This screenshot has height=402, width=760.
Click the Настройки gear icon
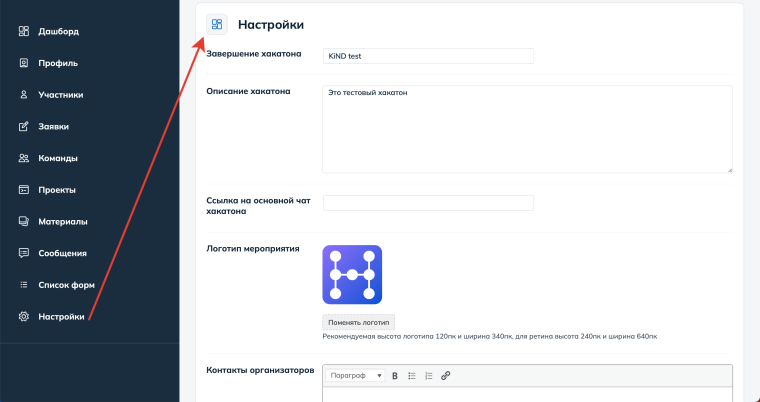tap(24, 317)
